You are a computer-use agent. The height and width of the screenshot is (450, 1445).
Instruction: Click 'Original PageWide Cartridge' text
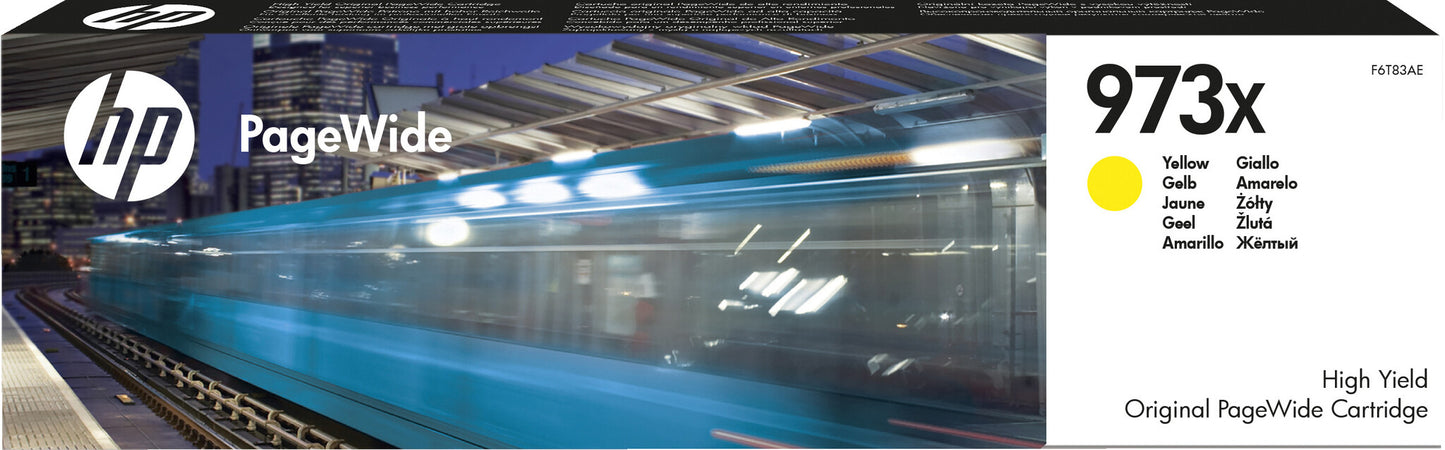[x=1276, y=409]
